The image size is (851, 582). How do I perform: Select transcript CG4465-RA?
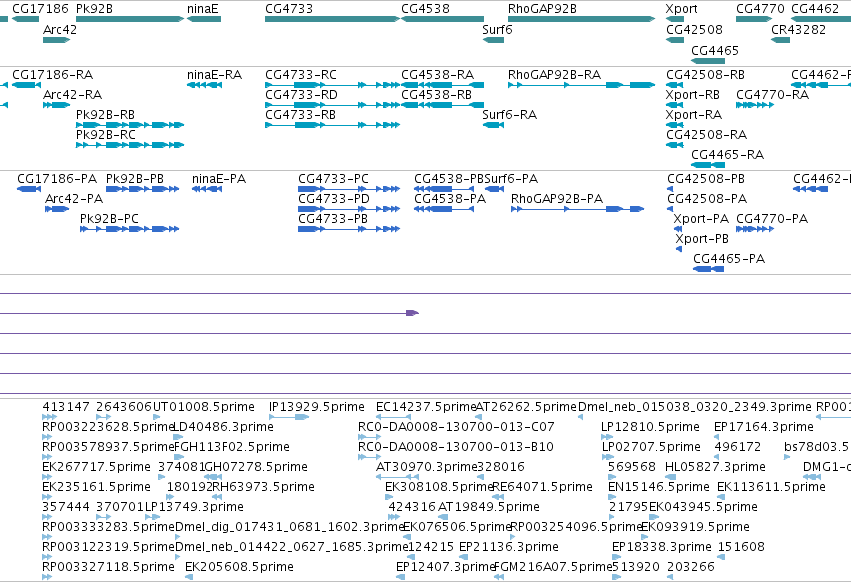click(x=727, y=155)
